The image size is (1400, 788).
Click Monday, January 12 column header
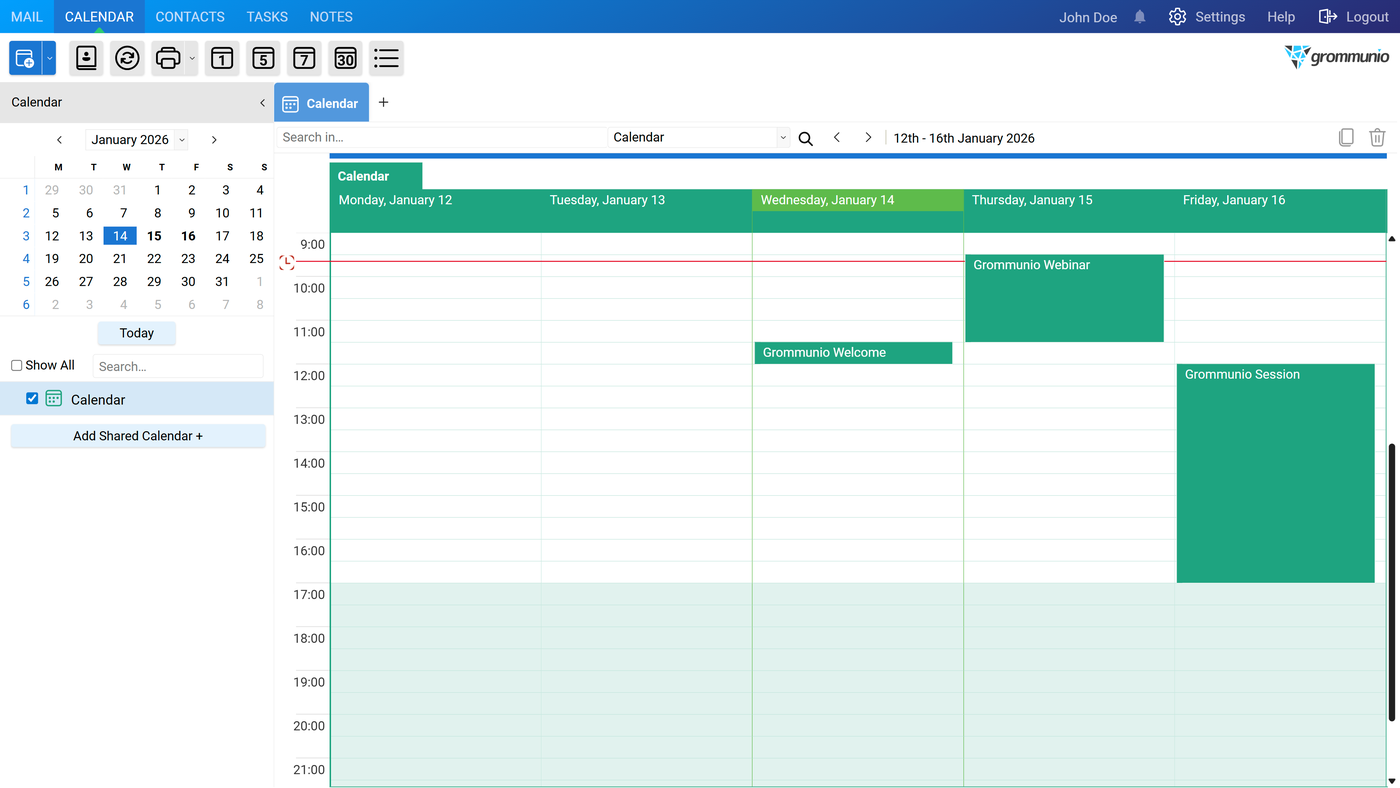pos(435,201)
